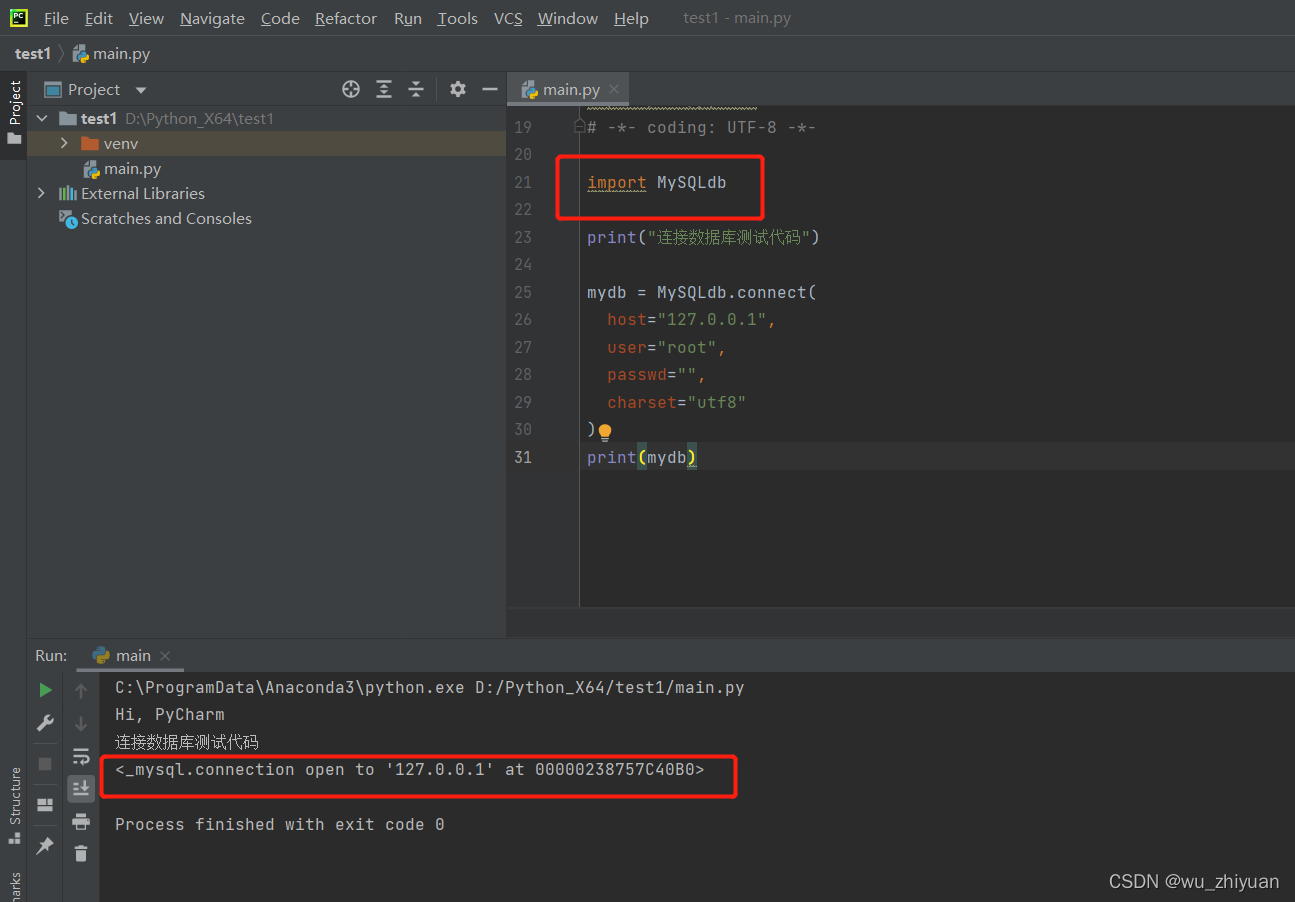This screenshot has height=902, width=1295.
Task: Rerun main with the green play icon
Action: click(x=45, y=690)
